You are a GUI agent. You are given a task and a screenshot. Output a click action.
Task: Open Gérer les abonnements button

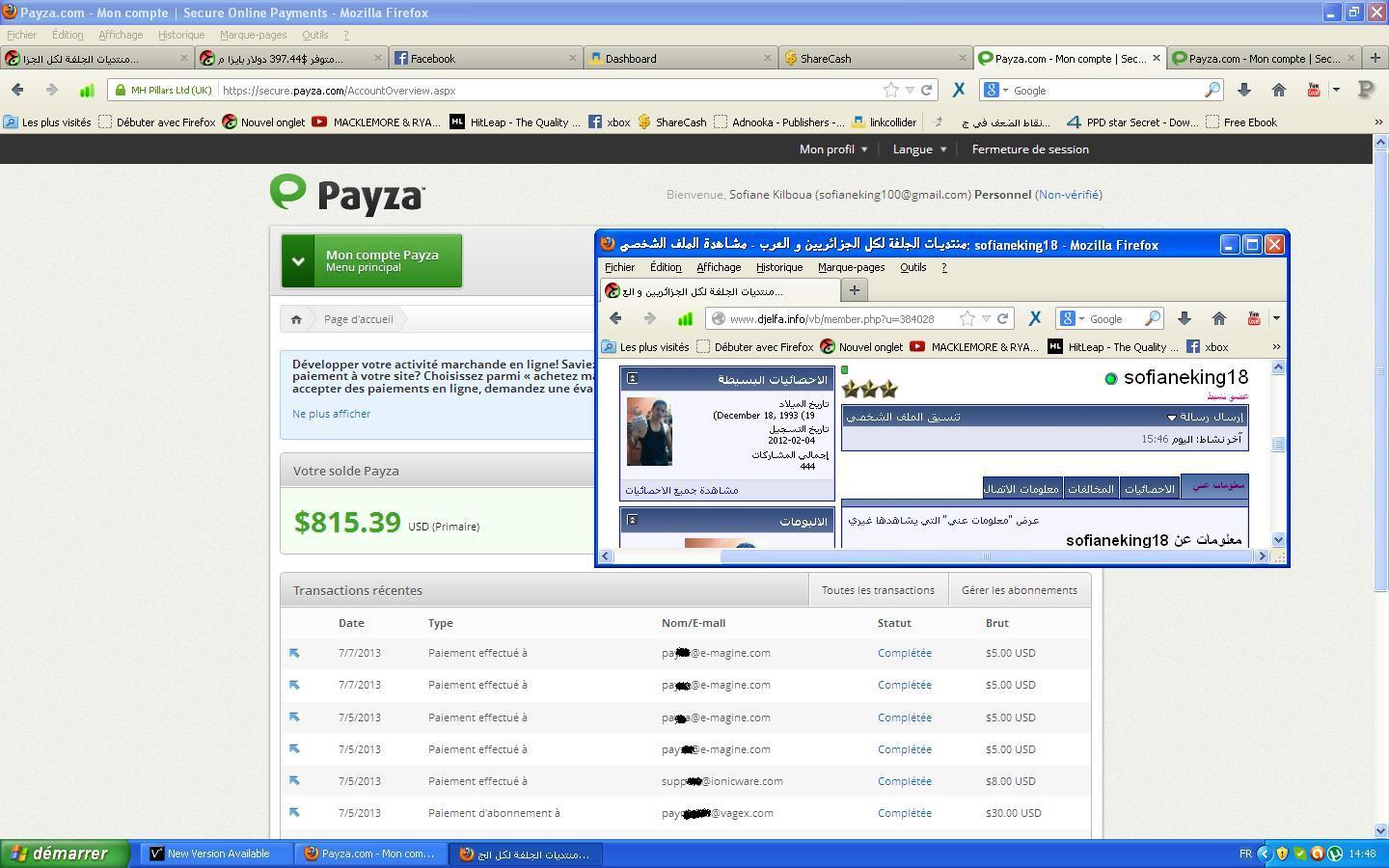click(x=1020, y=590)
